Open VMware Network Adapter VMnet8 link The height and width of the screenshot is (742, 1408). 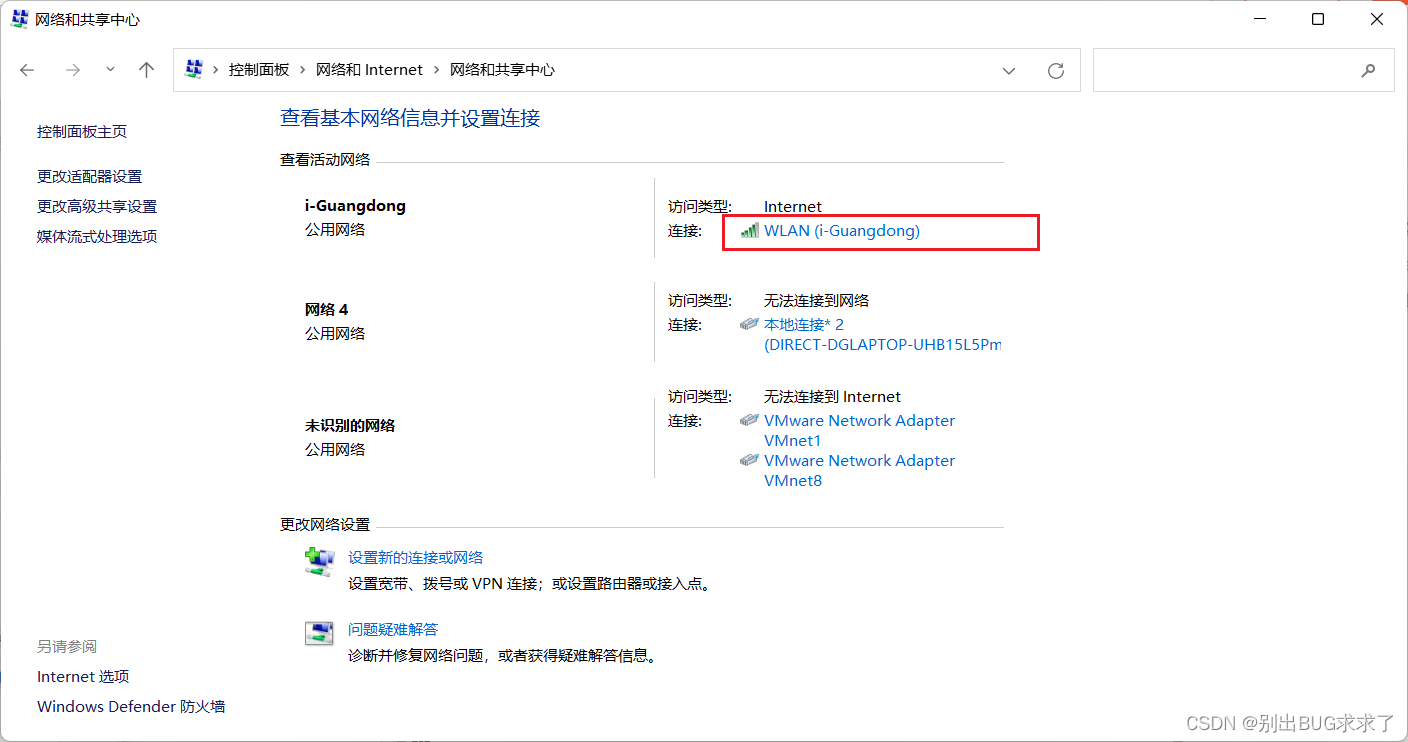(859, 471)
